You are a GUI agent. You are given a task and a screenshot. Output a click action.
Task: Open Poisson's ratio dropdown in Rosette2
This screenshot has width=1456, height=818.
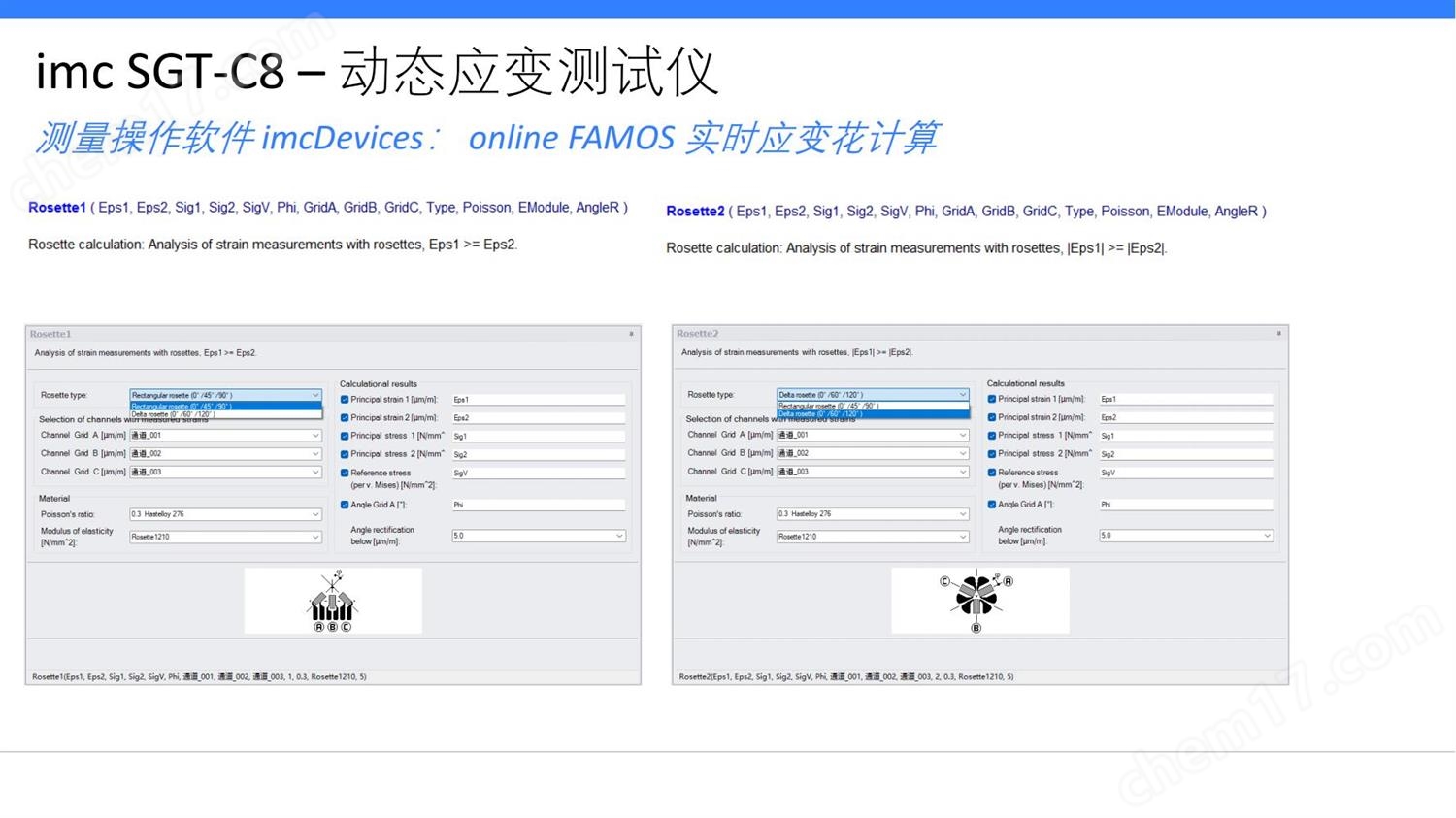pos(873,514)
